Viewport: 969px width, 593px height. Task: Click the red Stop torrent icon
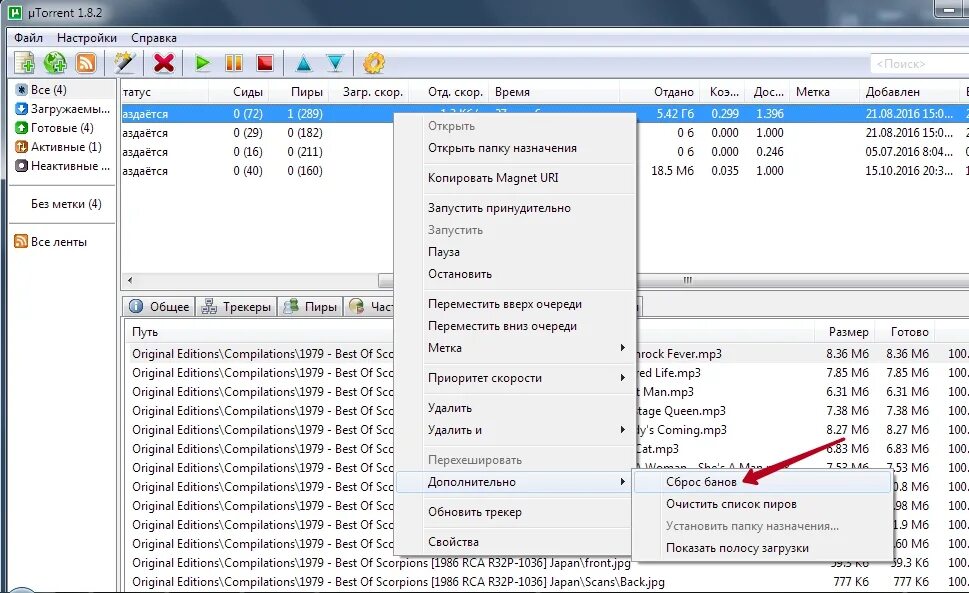[265, 63]
